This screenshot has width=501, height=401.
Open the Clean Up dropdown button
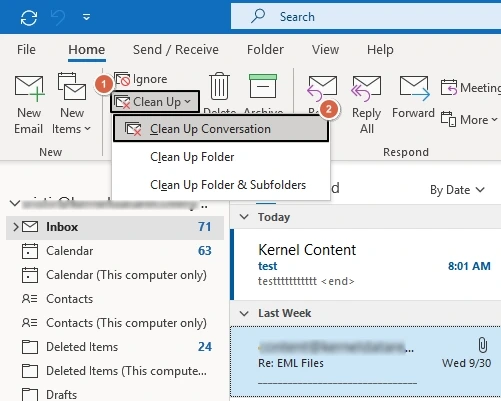[x=155, y=102]
